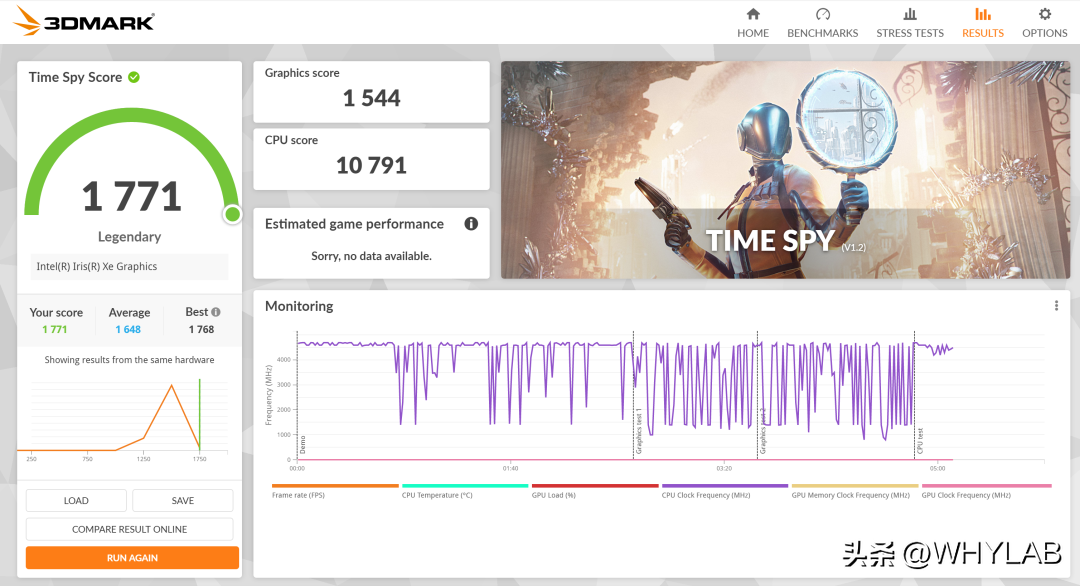Toggle the GPU Load (%) legend

594,491
